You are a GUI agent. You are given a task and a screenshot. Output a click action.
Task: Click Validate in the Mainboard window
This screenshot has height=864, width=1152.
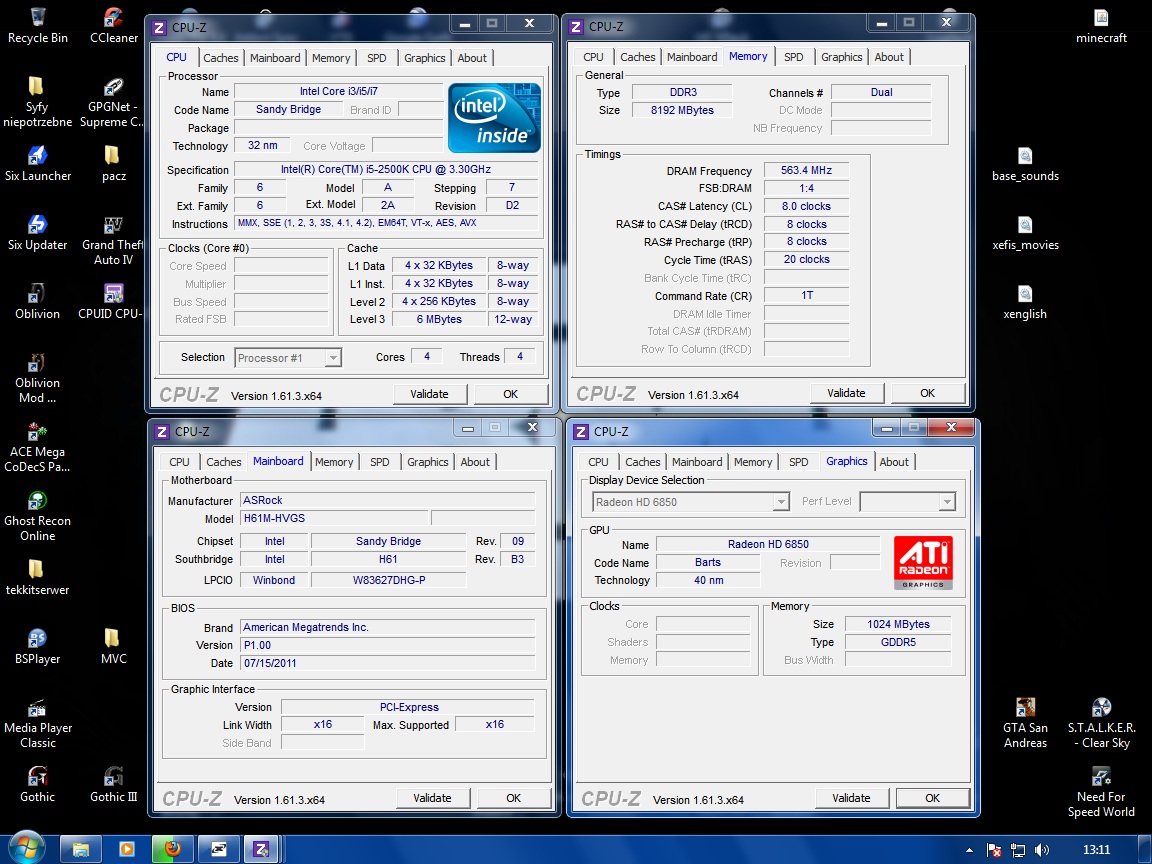pyautogui.click(x=432, y=798)
